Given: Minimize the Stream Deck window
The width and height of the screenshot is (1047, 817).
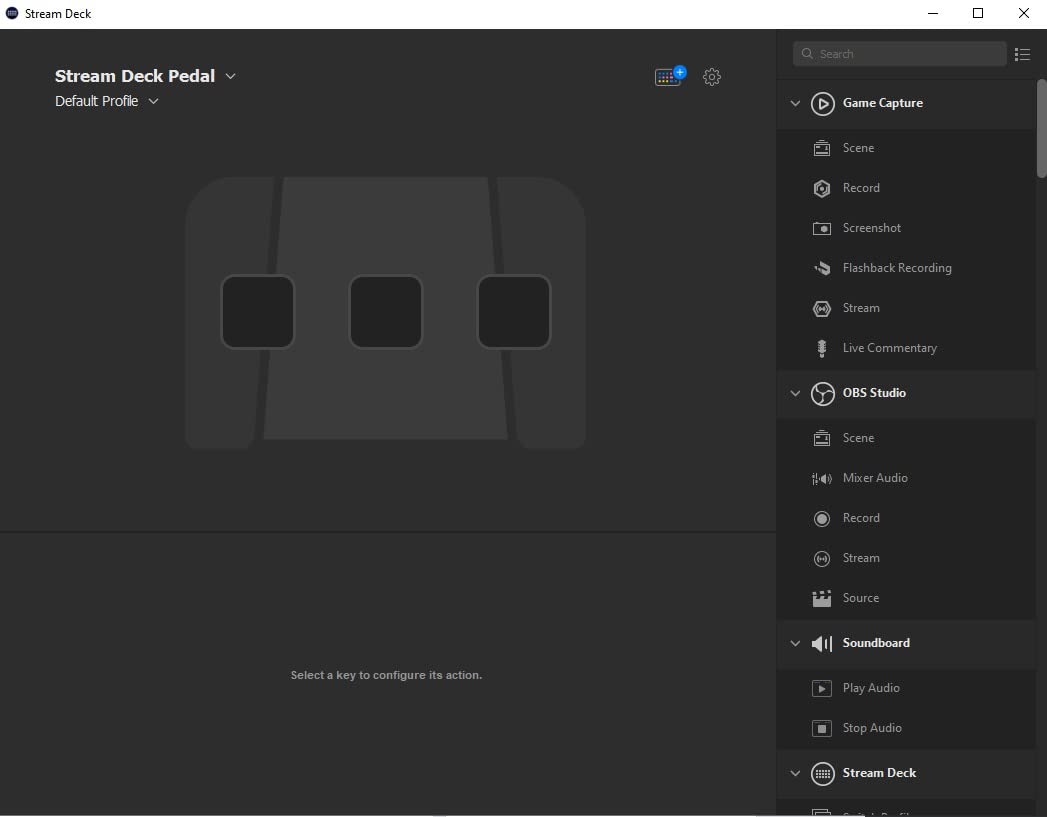Looking at the screenshot, I should pyautogui.click(x=933, y=13).
